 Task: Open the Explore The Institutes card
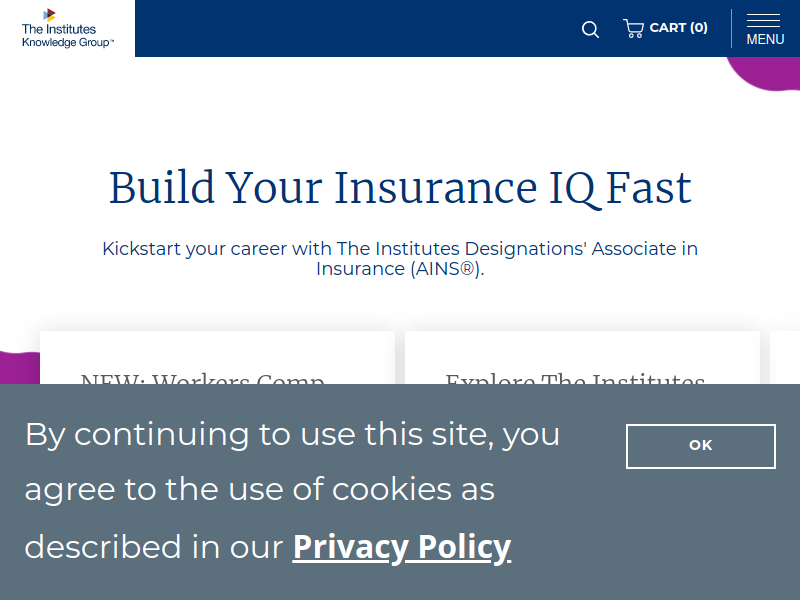pyautogui.click(x=582, y=357)
